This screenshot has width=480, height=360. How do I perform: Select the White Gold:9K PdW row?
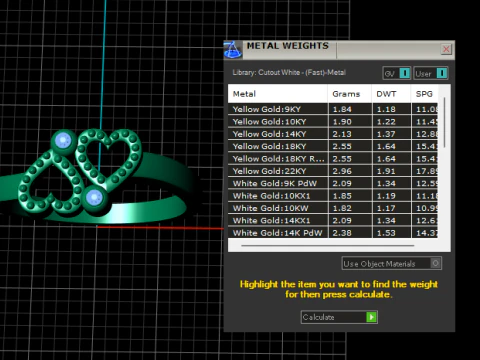(x=333, y=183)
